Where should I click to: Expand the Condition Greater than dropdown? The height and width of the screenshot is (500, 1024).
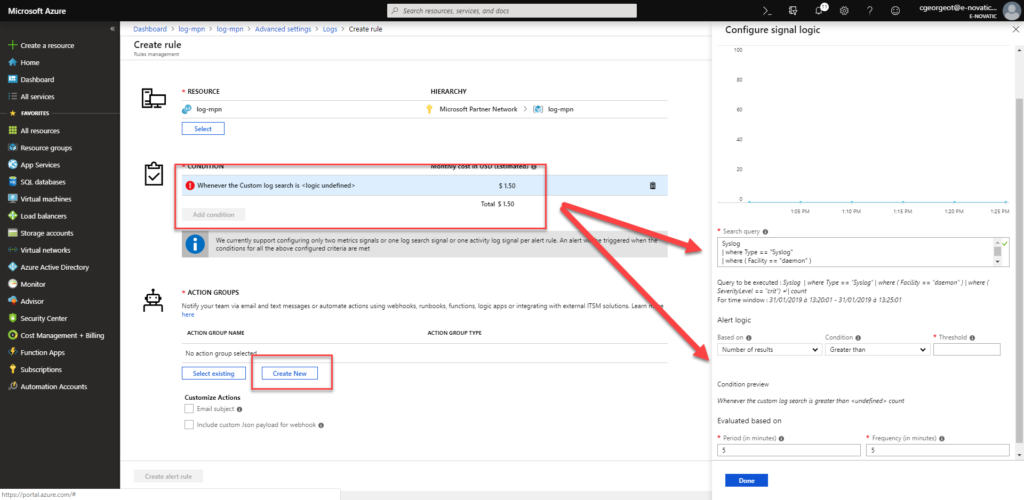tap(876, 349)
